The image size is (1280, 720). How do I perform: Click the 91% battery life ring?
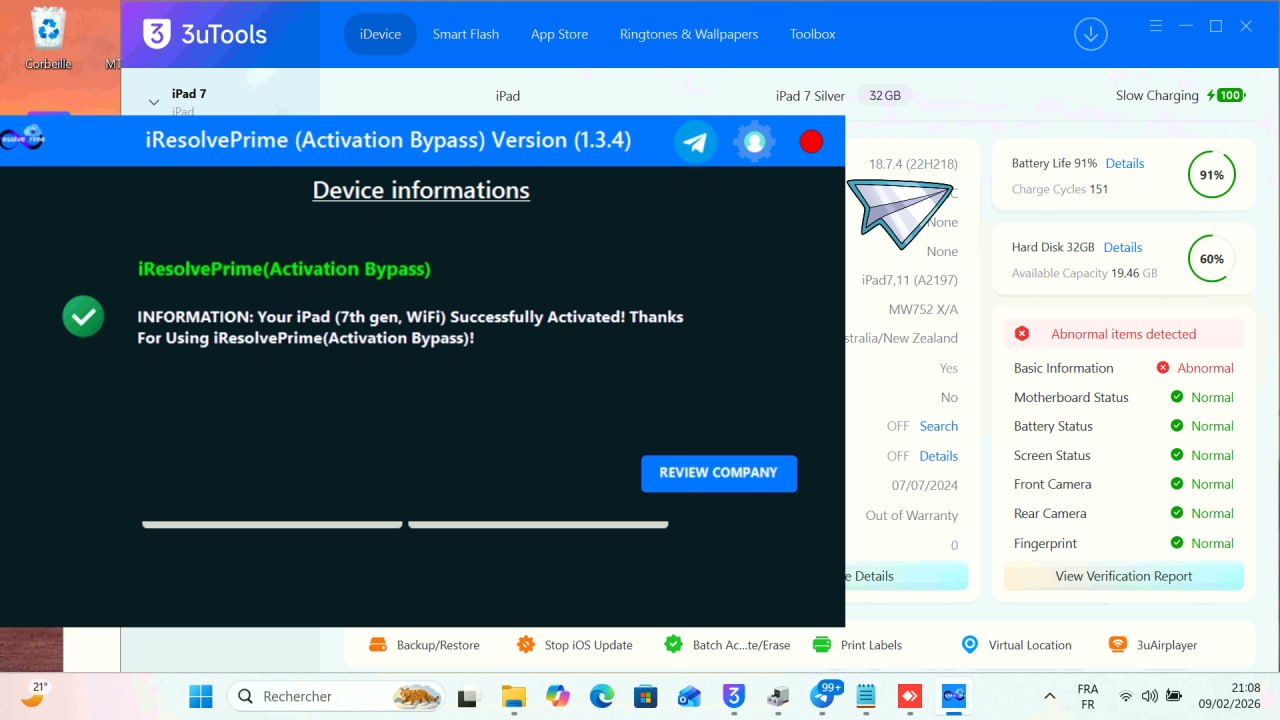(1211, 175)
